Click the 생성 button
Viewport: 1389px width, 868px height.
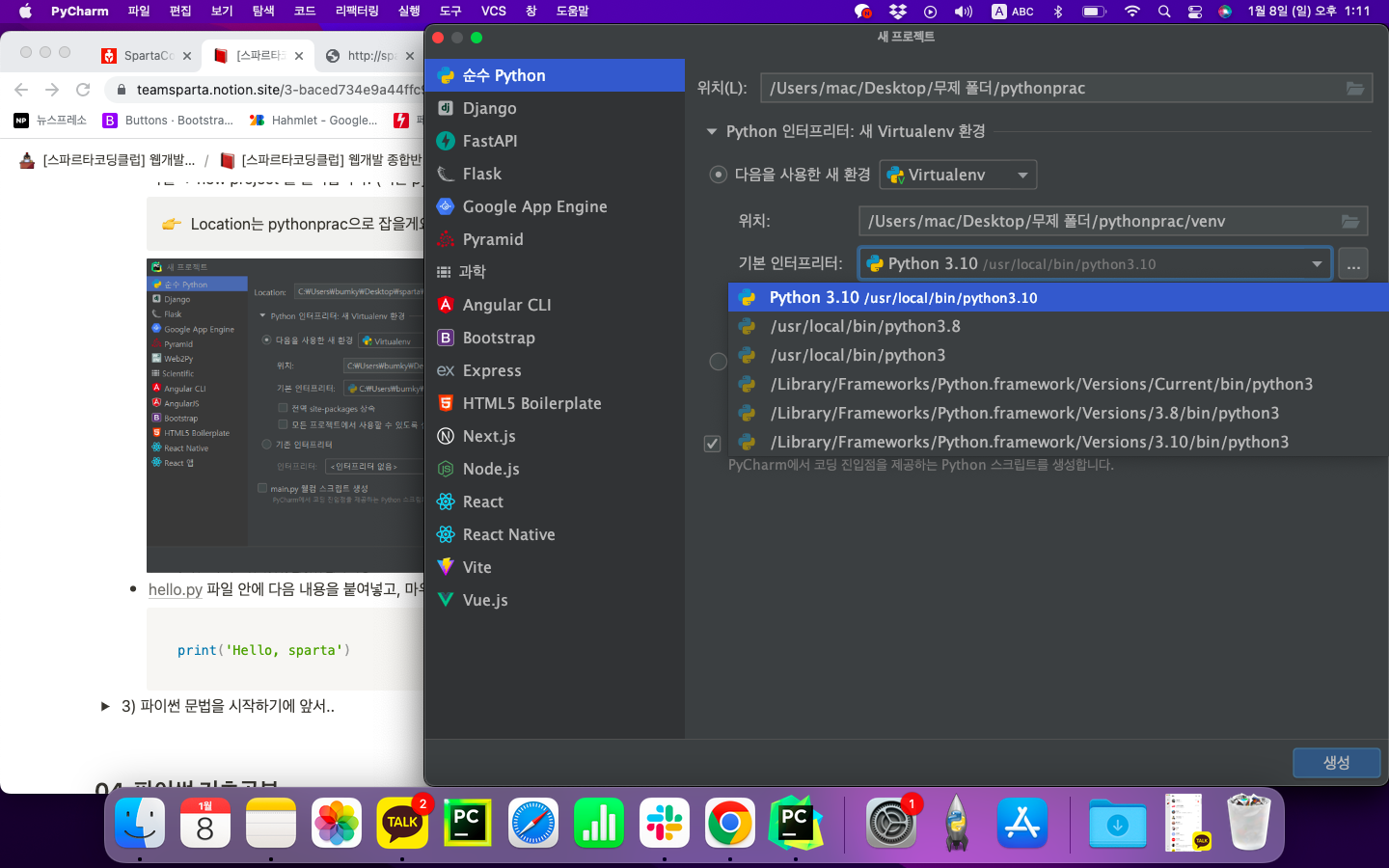coord(1336,763)
